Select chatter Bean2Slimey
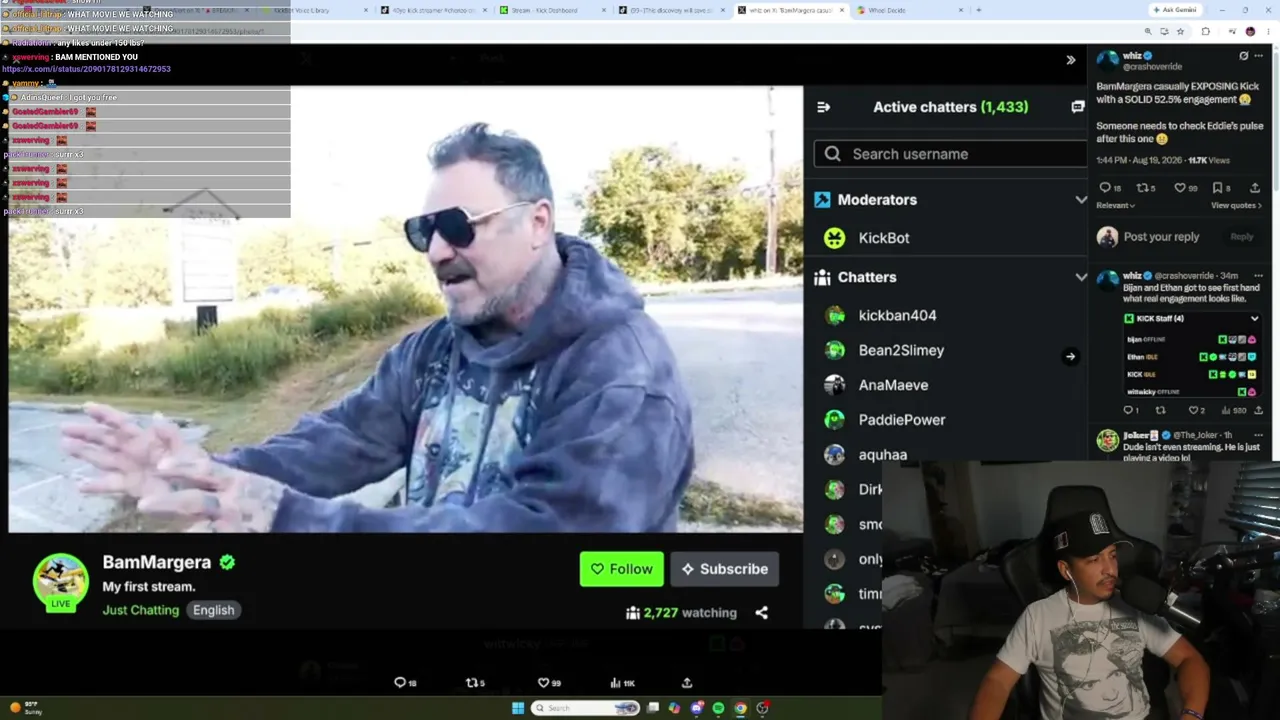 pyautogui.click(x=901, y=350)
